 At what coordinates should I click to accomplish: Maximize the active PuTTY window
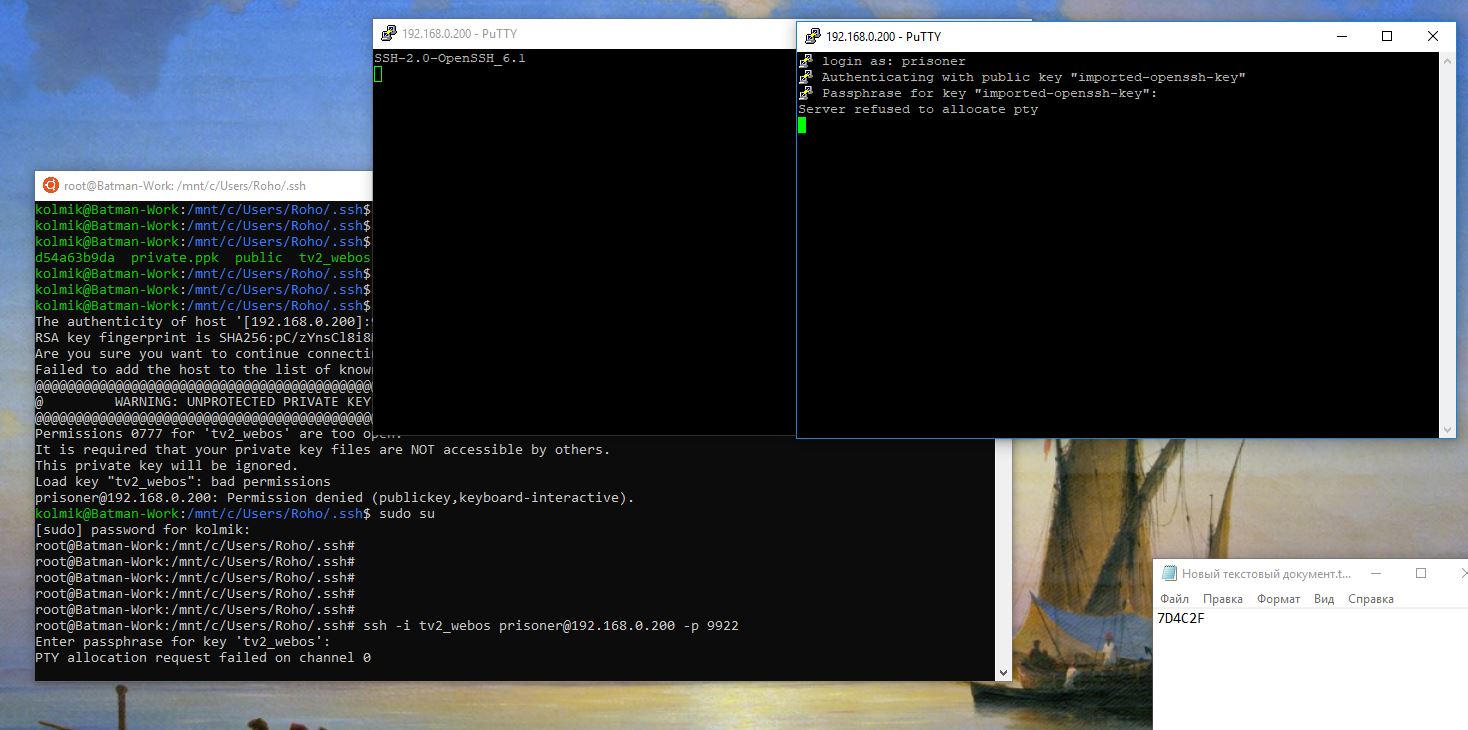tap(1387, 36)
